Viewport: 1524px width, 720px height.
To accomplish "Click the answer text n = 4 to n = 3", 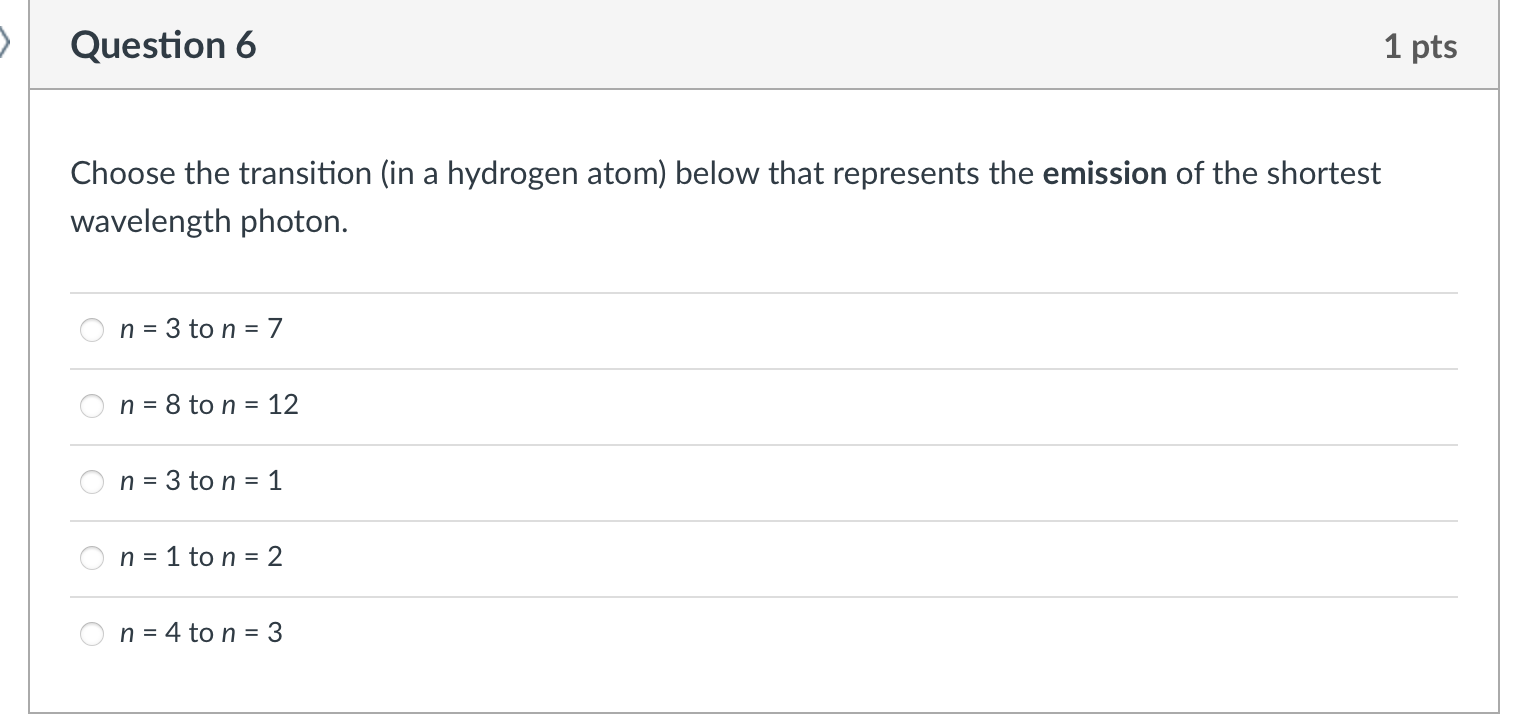I will (x=200, y=633).
